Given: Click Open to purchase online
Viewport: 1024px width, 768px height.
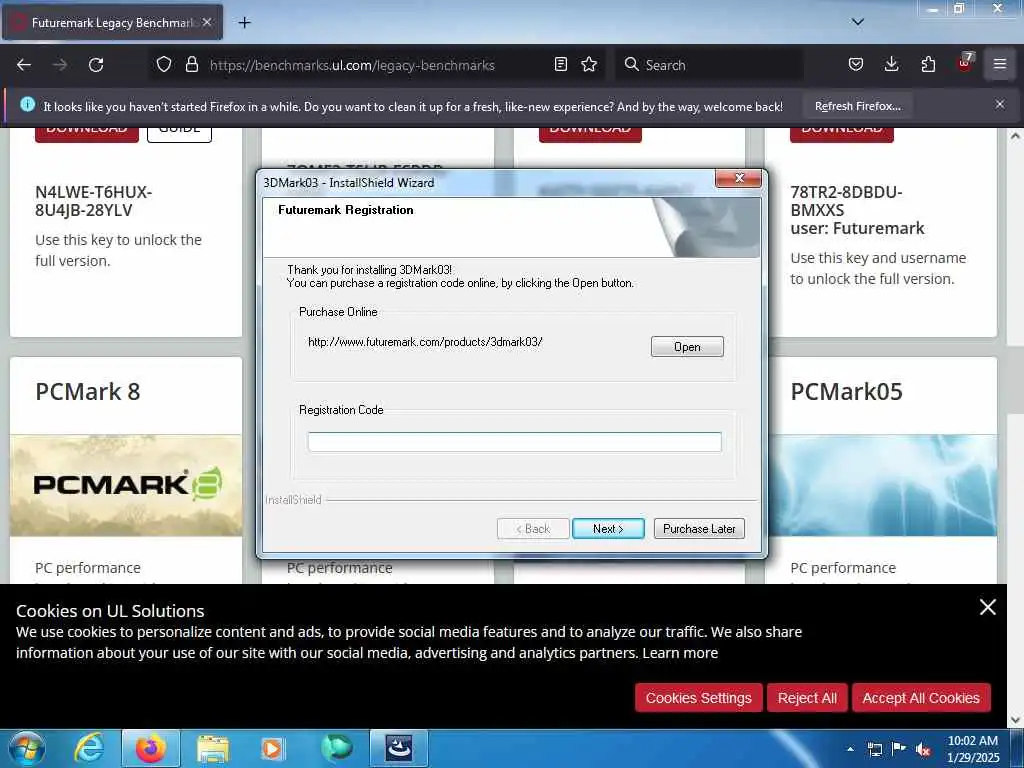Looking at the screenshot, I should [687, 347].
